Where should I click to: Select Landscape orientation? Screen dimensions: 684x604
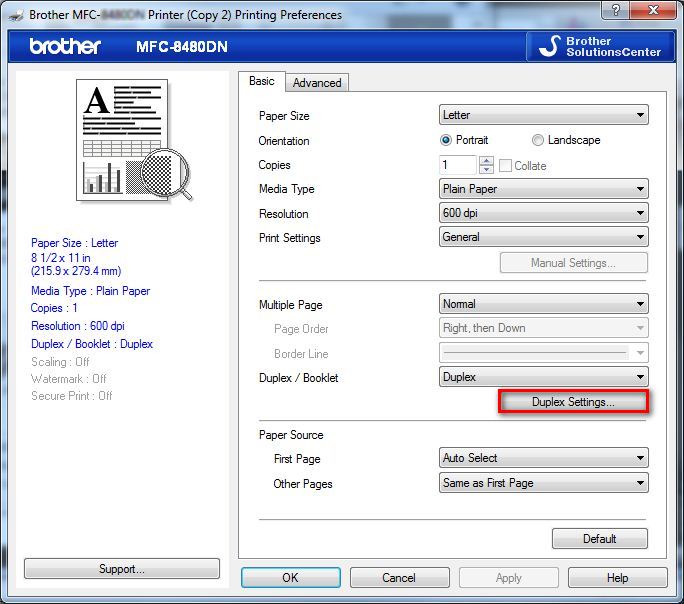pos(538,141)
